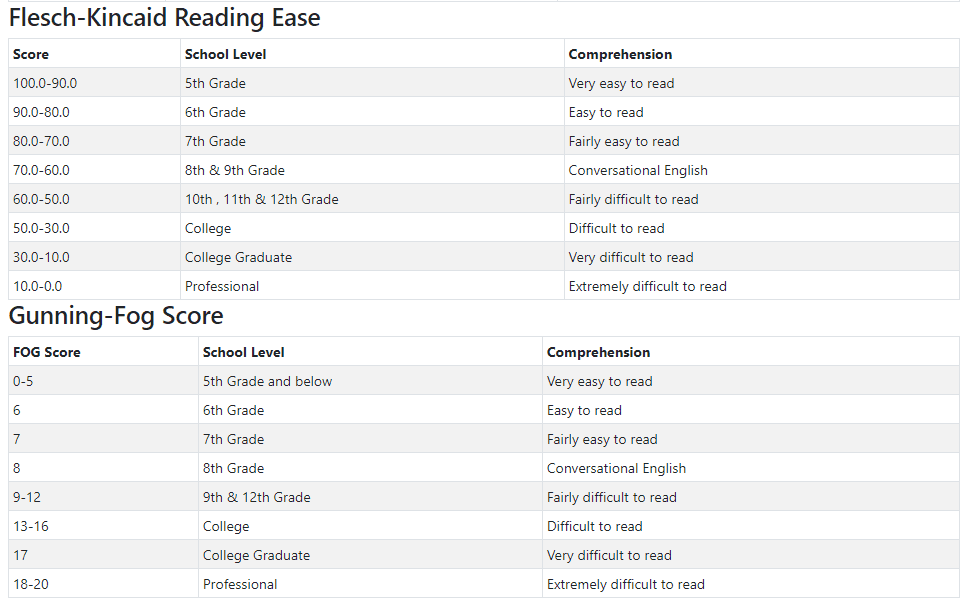Click the "80.0-70.0" score cell
Image resolution: width=972 pixels, height=602 pixels.
coord(42,141)
